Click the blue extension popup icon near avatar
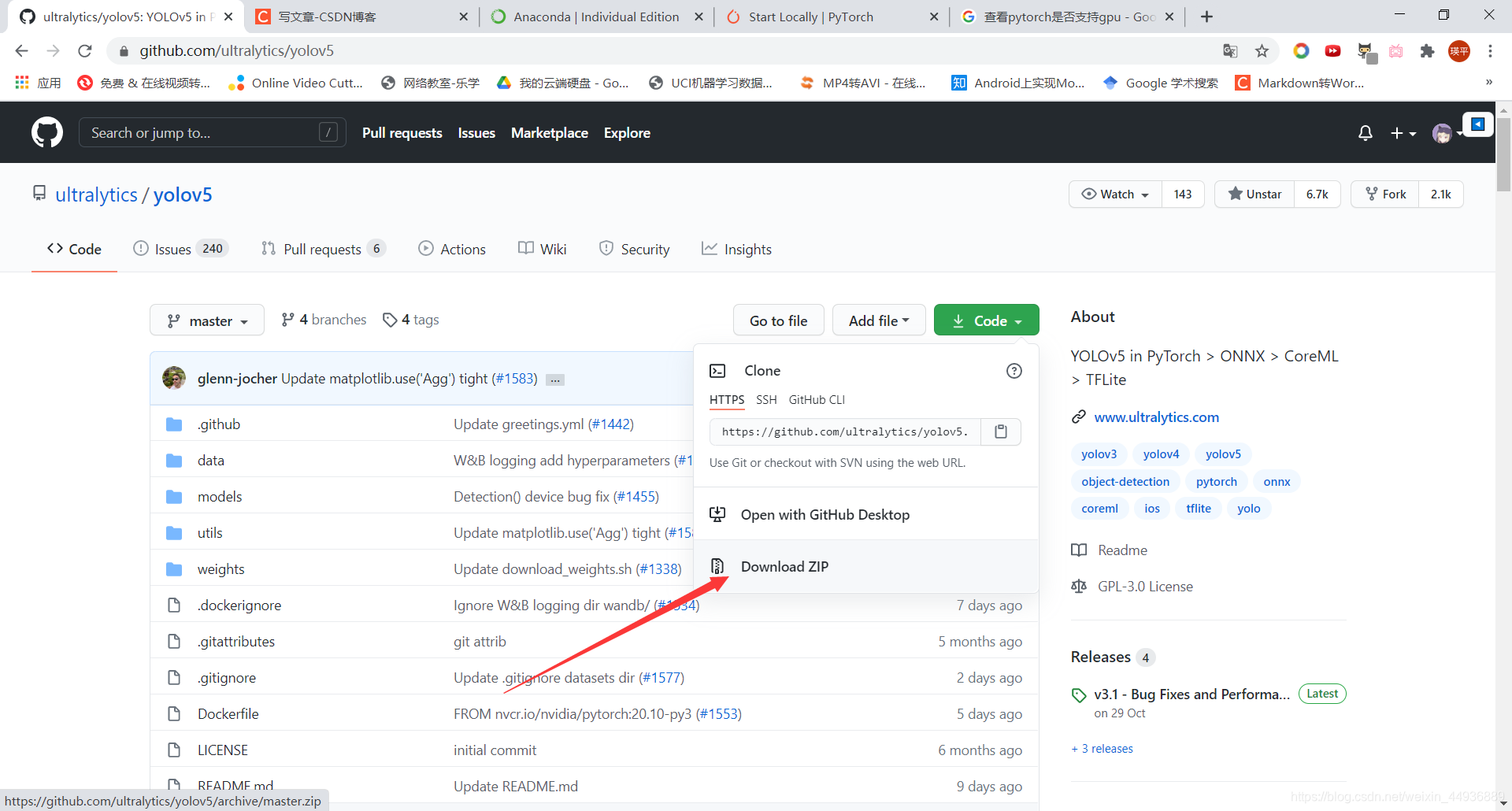The width and height of the screenshot is (1512, 811). click(1478, 124)
